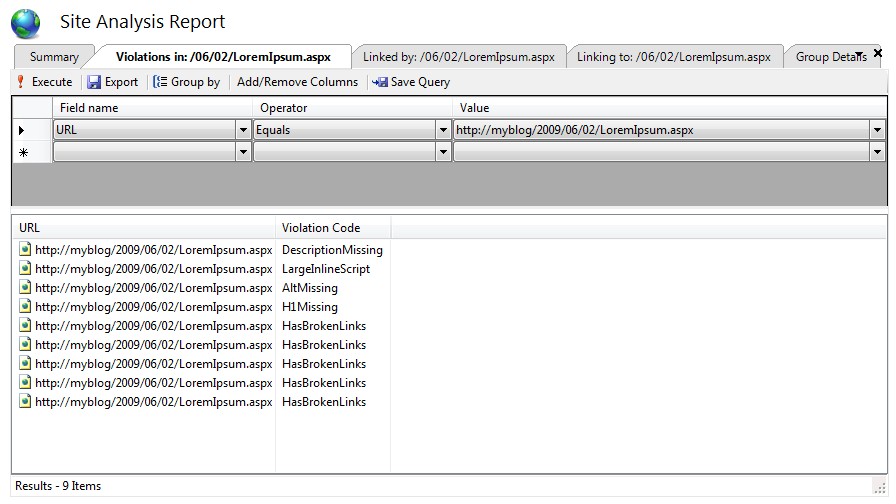Viewport: 896px width, 504px height.
Task: Open the Equals operator dropdown
Action: pyautogui.click(x=443, y=130)
